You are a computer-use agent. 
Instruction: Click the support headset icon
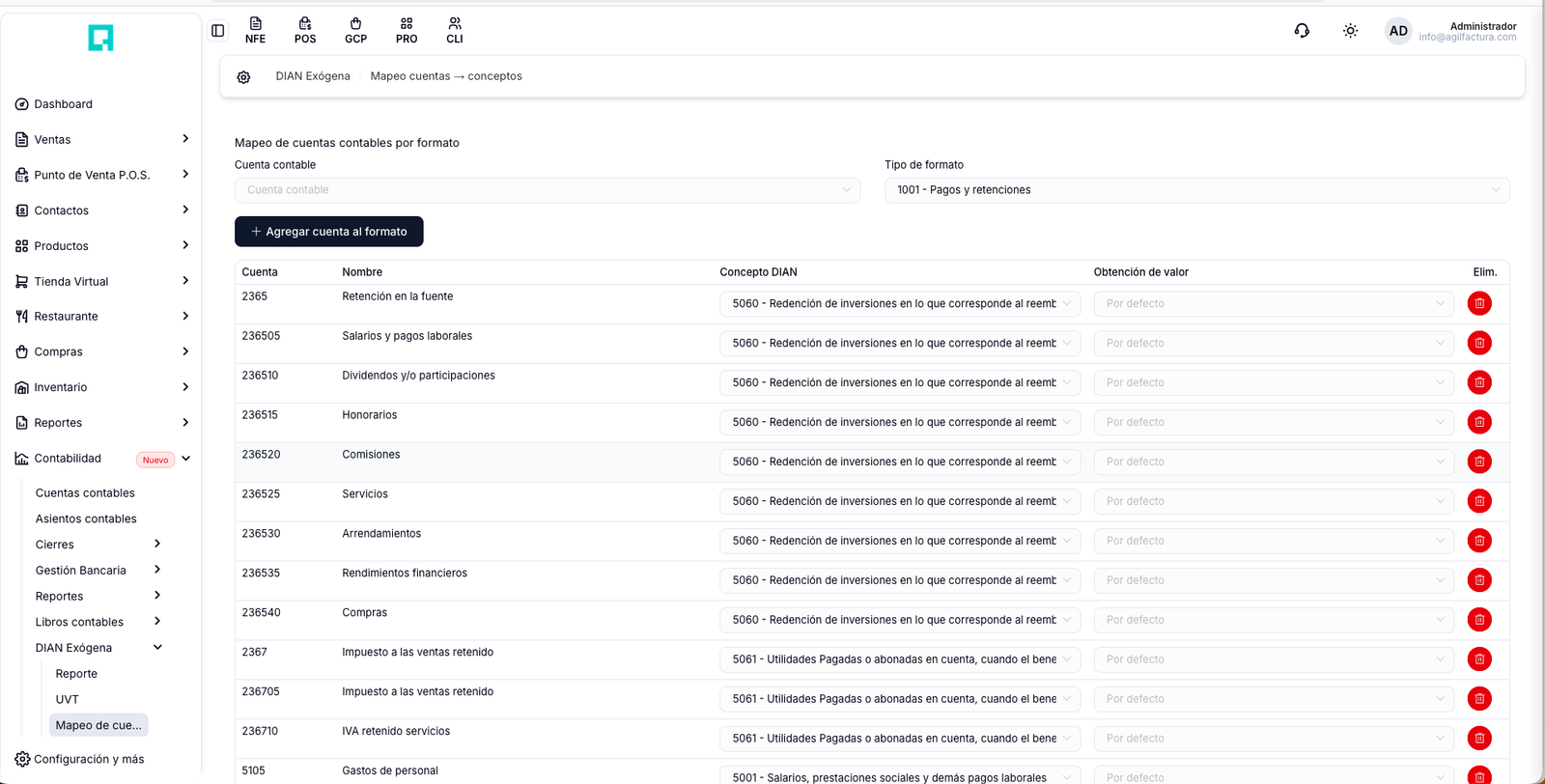[x=1302, y=31]
